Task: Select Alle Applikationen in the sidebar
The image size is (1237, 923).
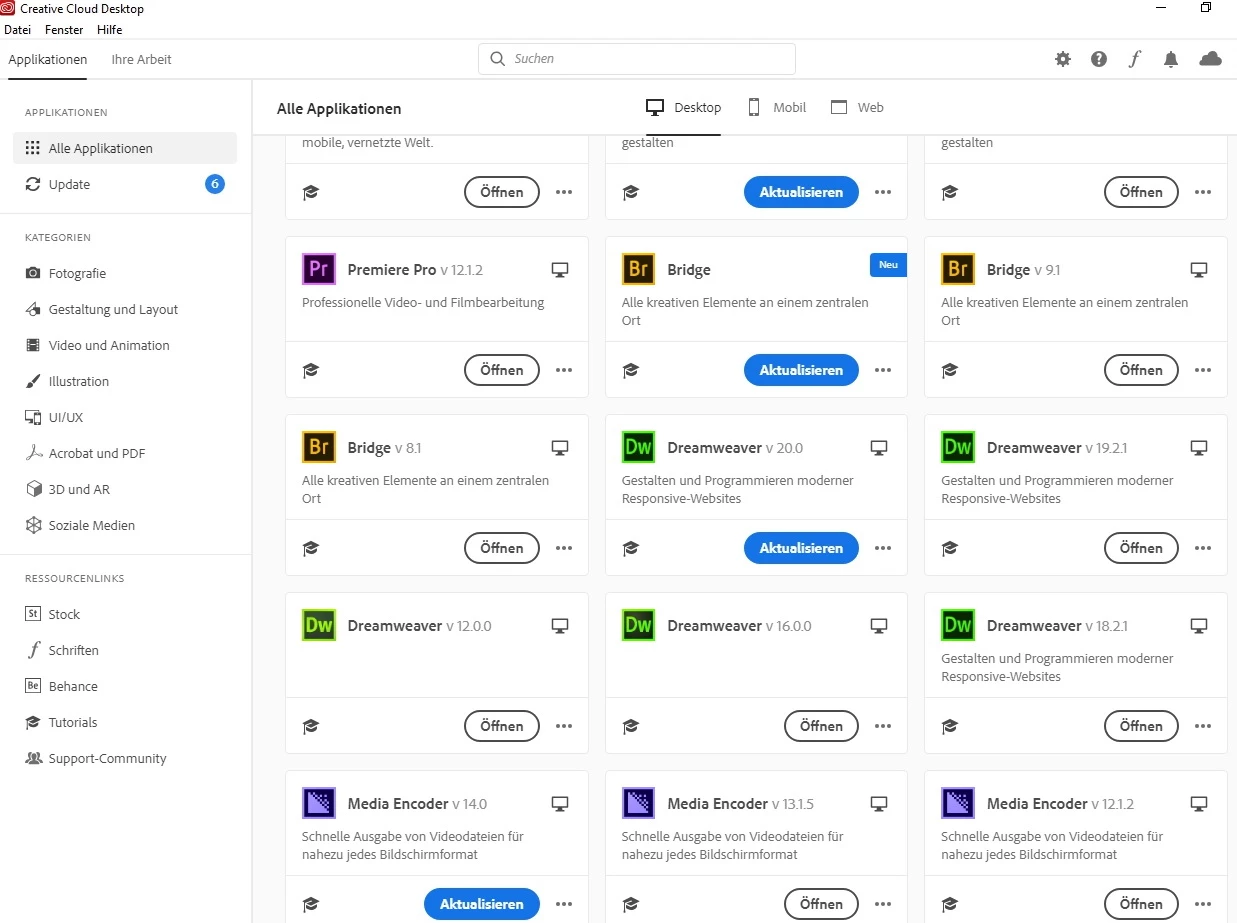Action: coord(125,148)
